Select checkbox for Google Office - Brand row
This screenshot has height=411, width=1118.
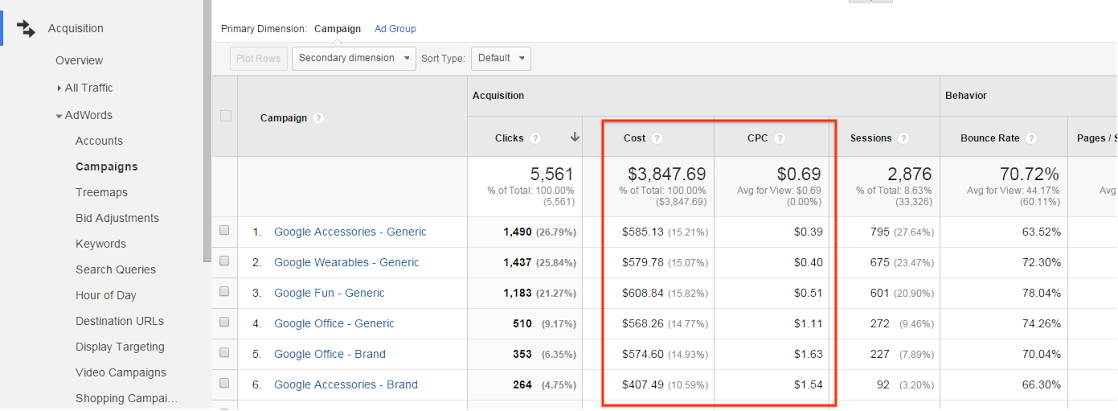[225, 353]
